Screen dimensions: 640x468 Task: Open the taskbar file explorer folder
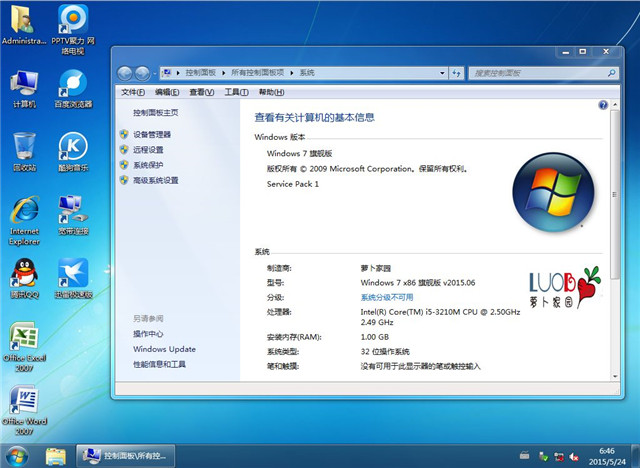click(x=56, y=456)
